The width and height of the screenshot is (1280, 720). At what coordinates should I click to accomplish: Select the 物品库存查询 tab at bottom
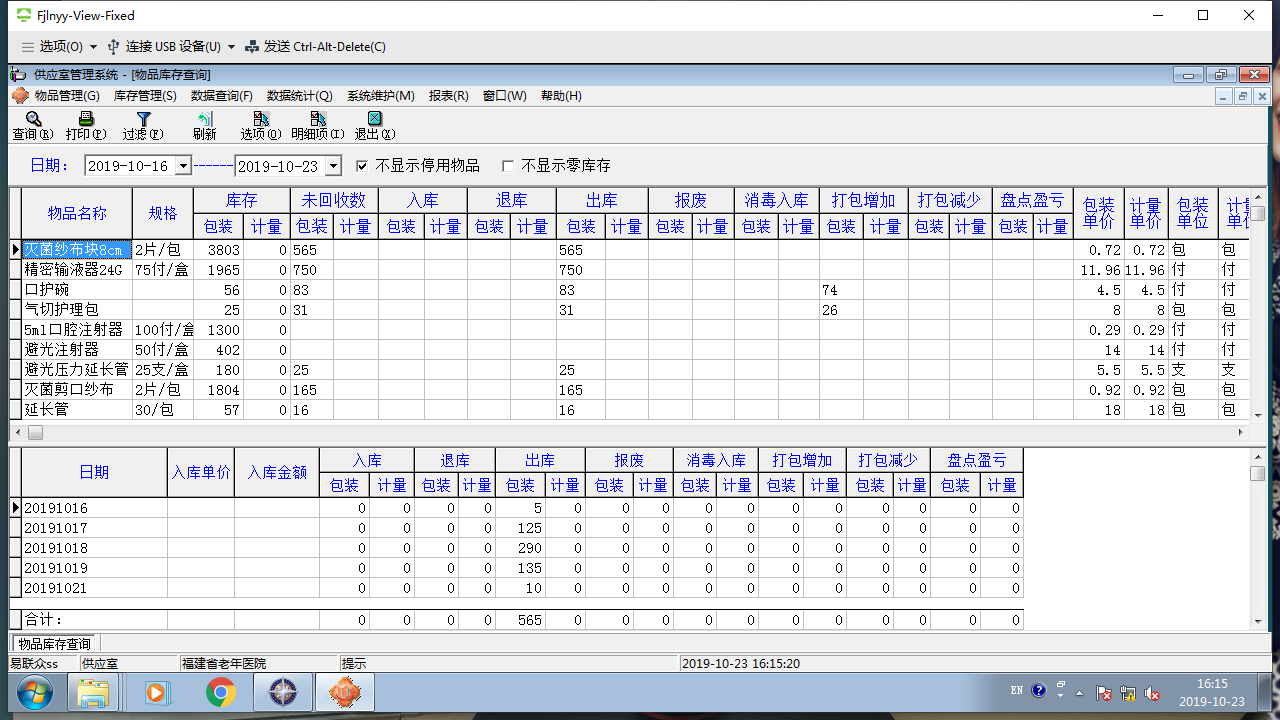click(x=55, y=644)
